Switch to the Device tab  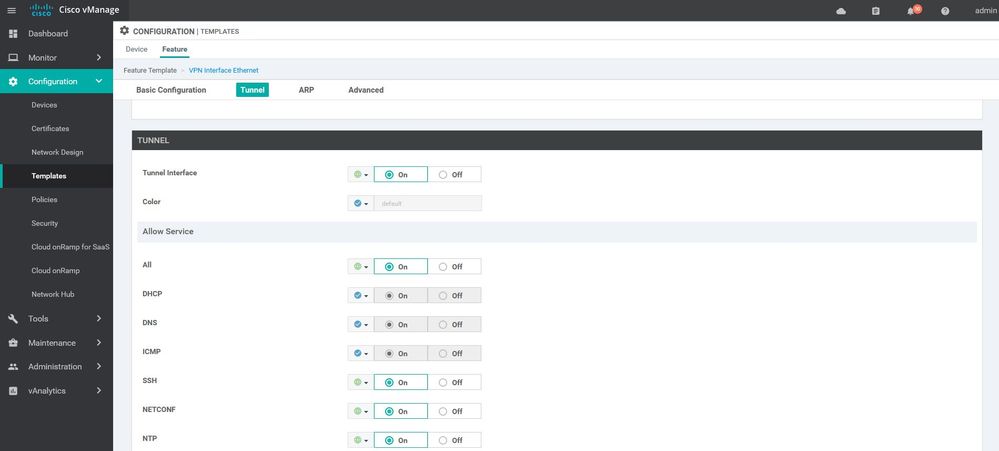[136, 49]
